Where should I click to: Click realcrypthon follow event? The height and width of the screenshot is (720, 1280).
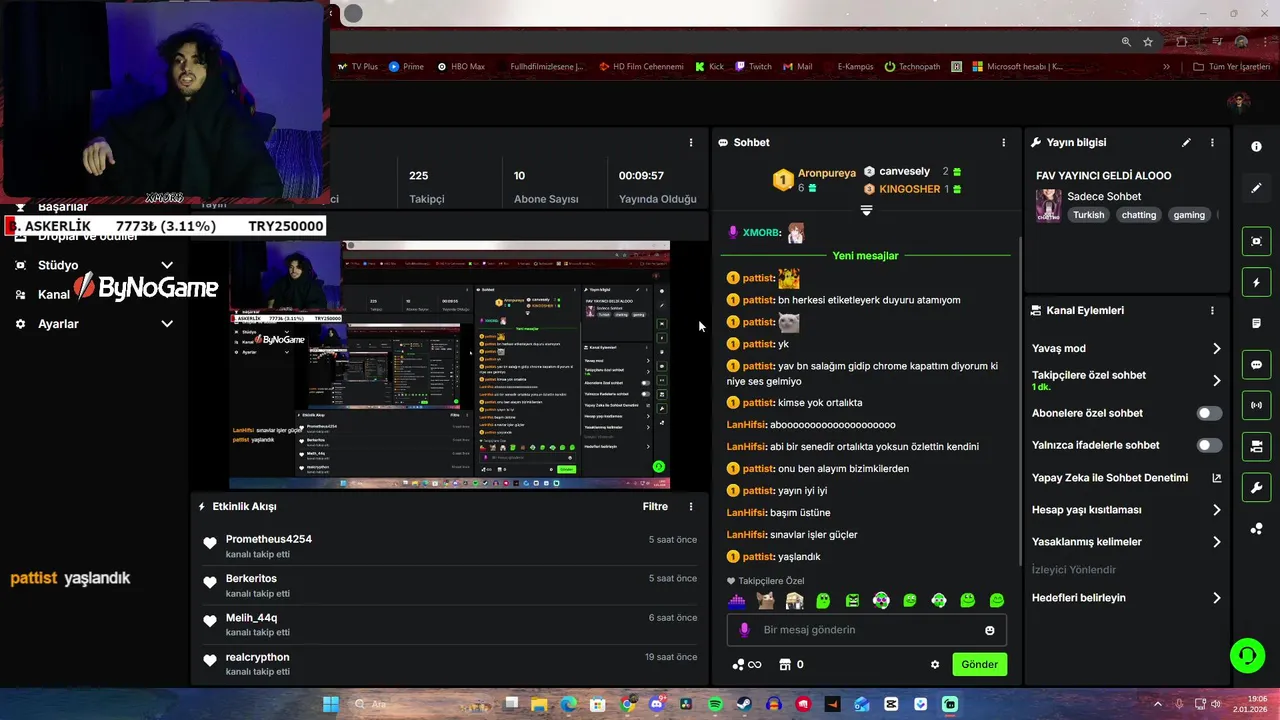[449, 664]
